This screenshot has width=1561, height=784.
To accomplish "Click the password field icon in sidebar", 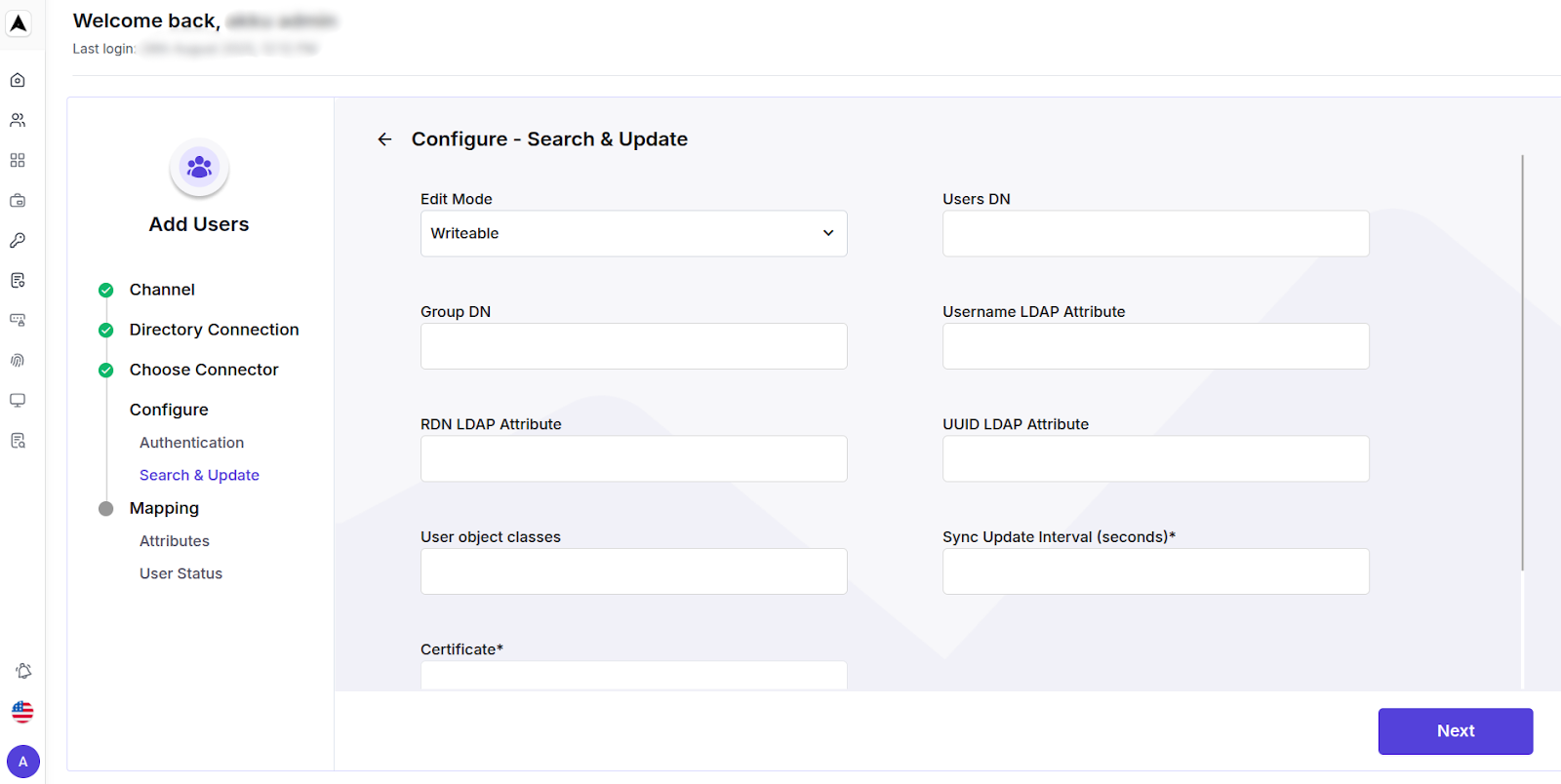I will (x=18, y=320).
